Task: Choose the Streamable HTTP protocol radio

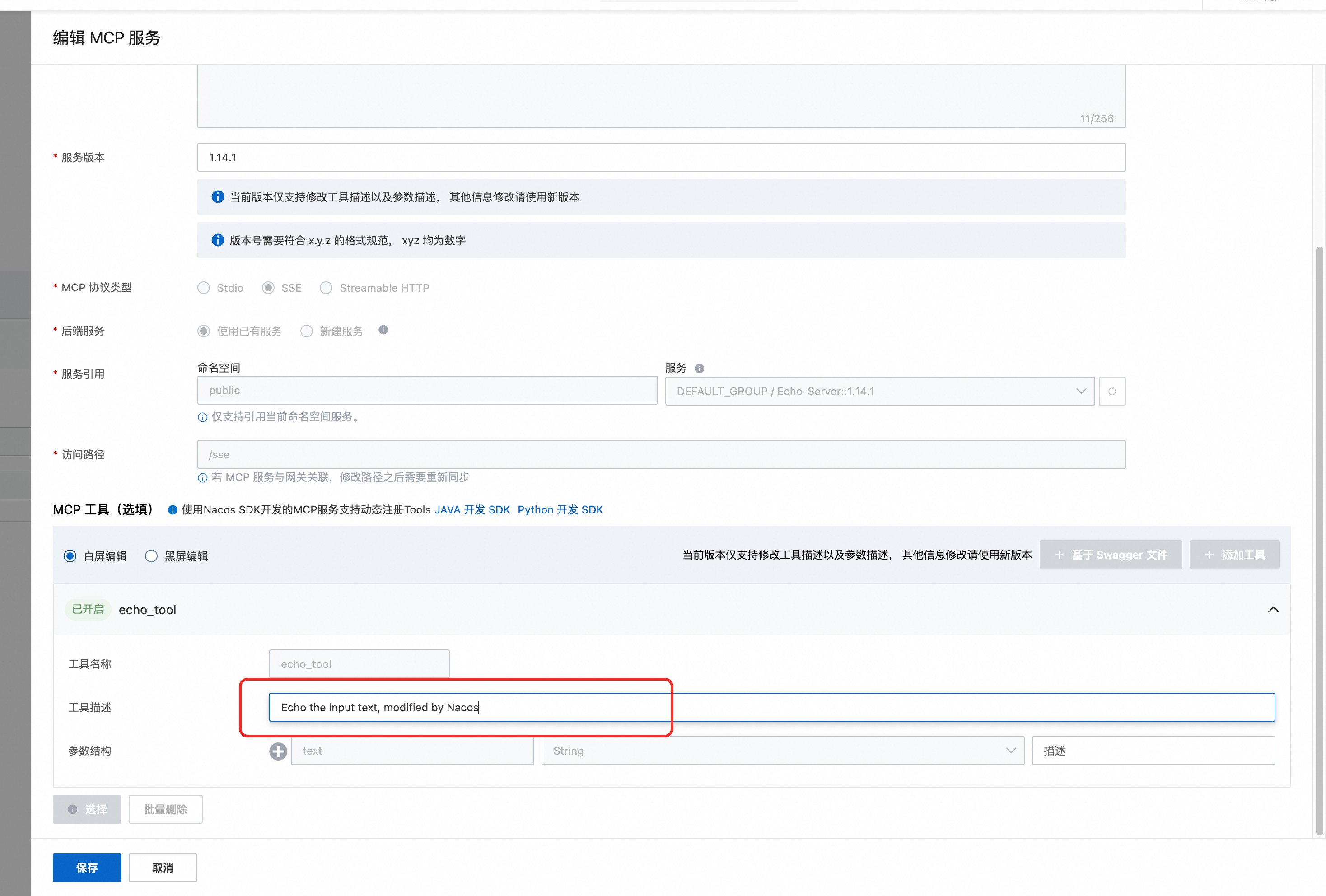Action: click(326, 288)
